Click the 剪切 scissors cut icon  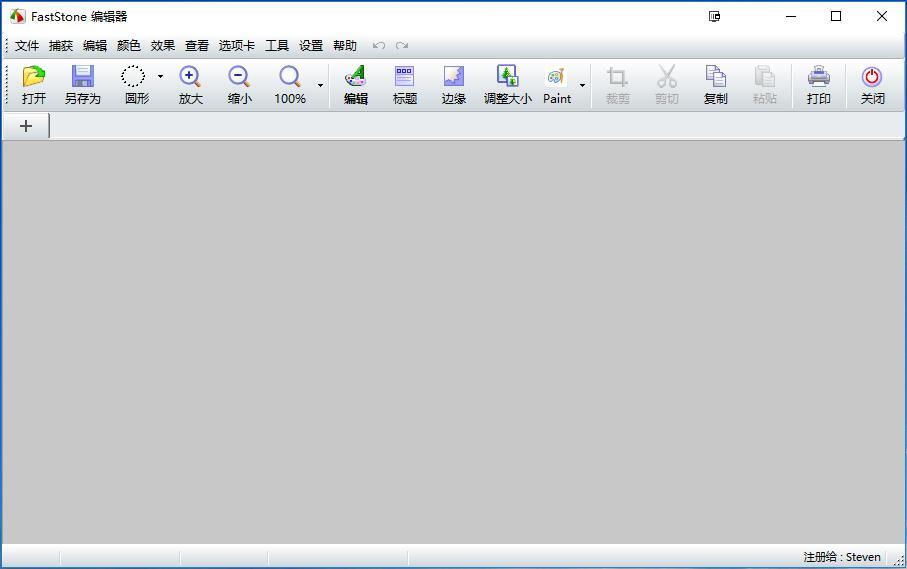pos(666,76)
